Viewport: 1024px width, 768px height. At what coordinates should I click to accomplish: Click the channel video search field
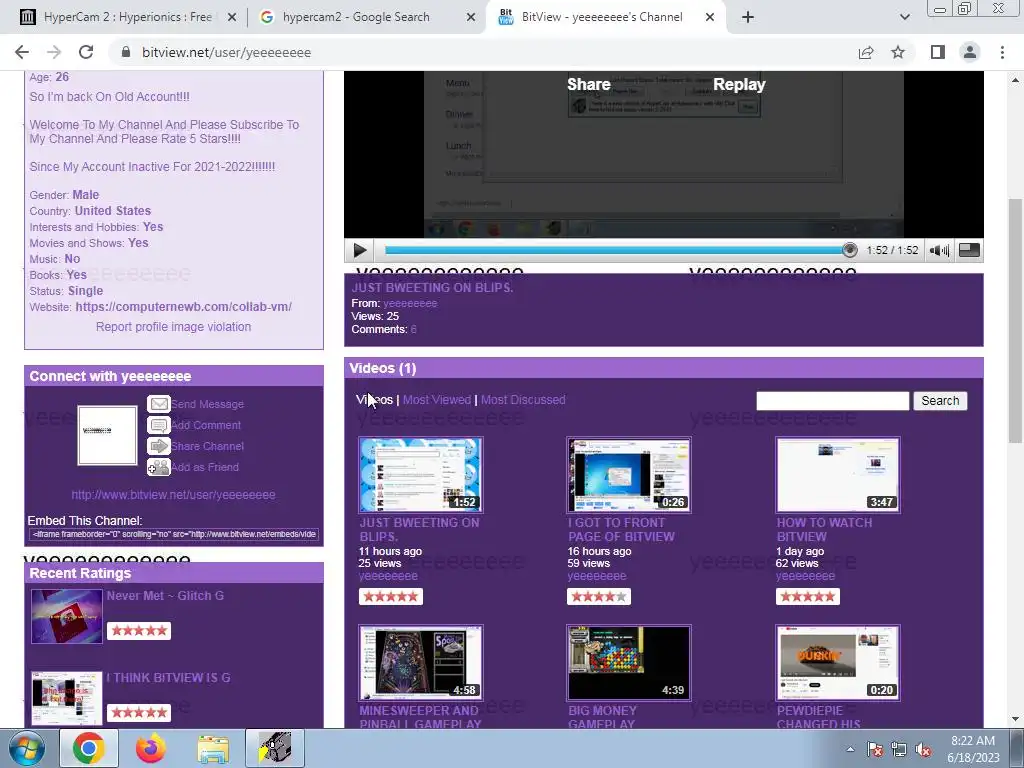(x=832, y=401)
